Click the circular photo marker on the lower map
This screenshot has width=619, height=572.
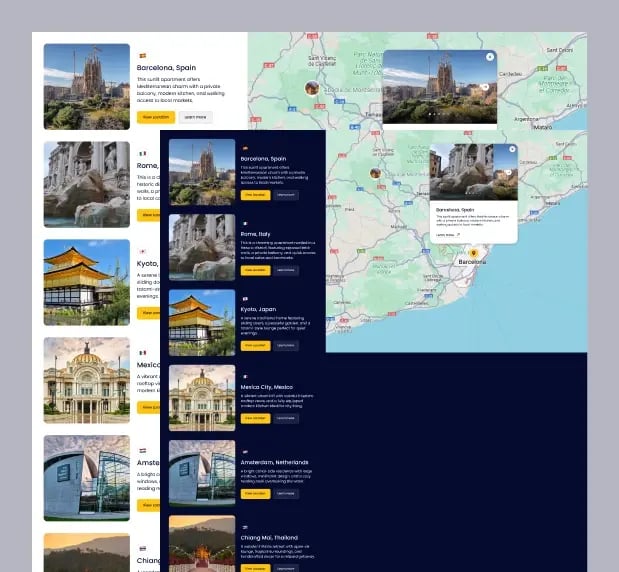375,173
